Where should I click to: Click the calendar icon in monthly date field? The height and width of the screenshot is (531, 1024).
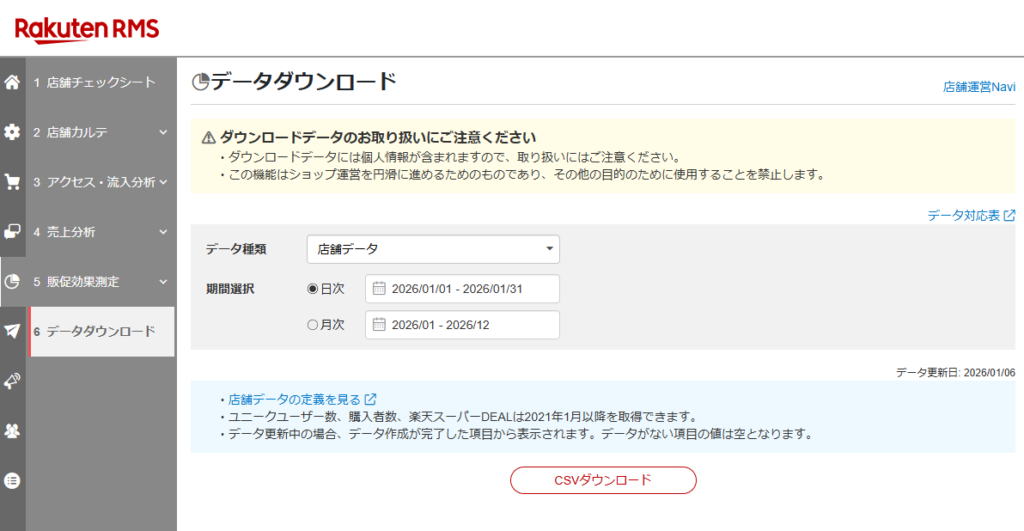click(x=379, y=325)
